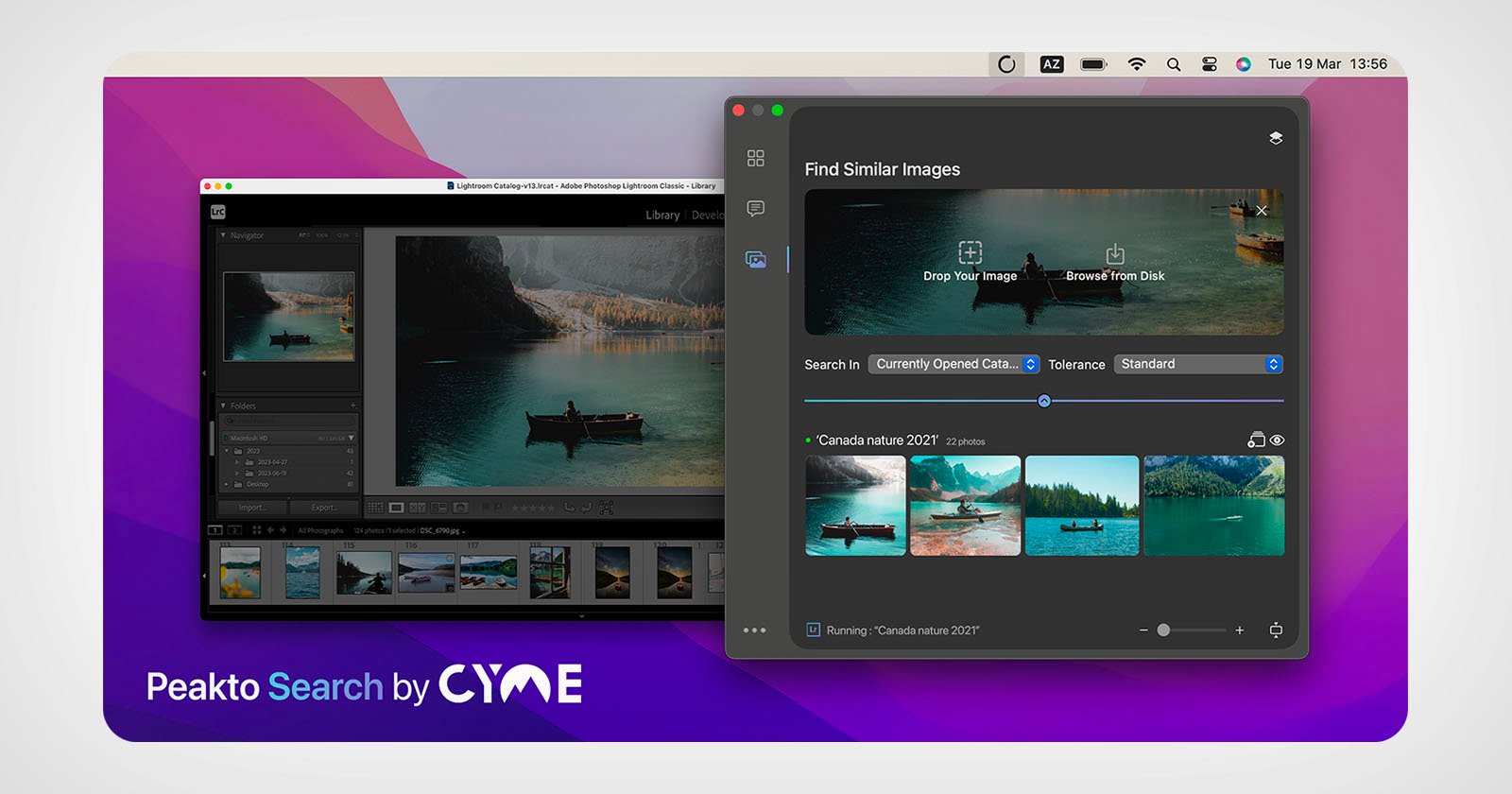Toggle eye visibility for Canada nature 2021
The width and height of the screenshot is (1512, 794).
tap(1277, 440)
